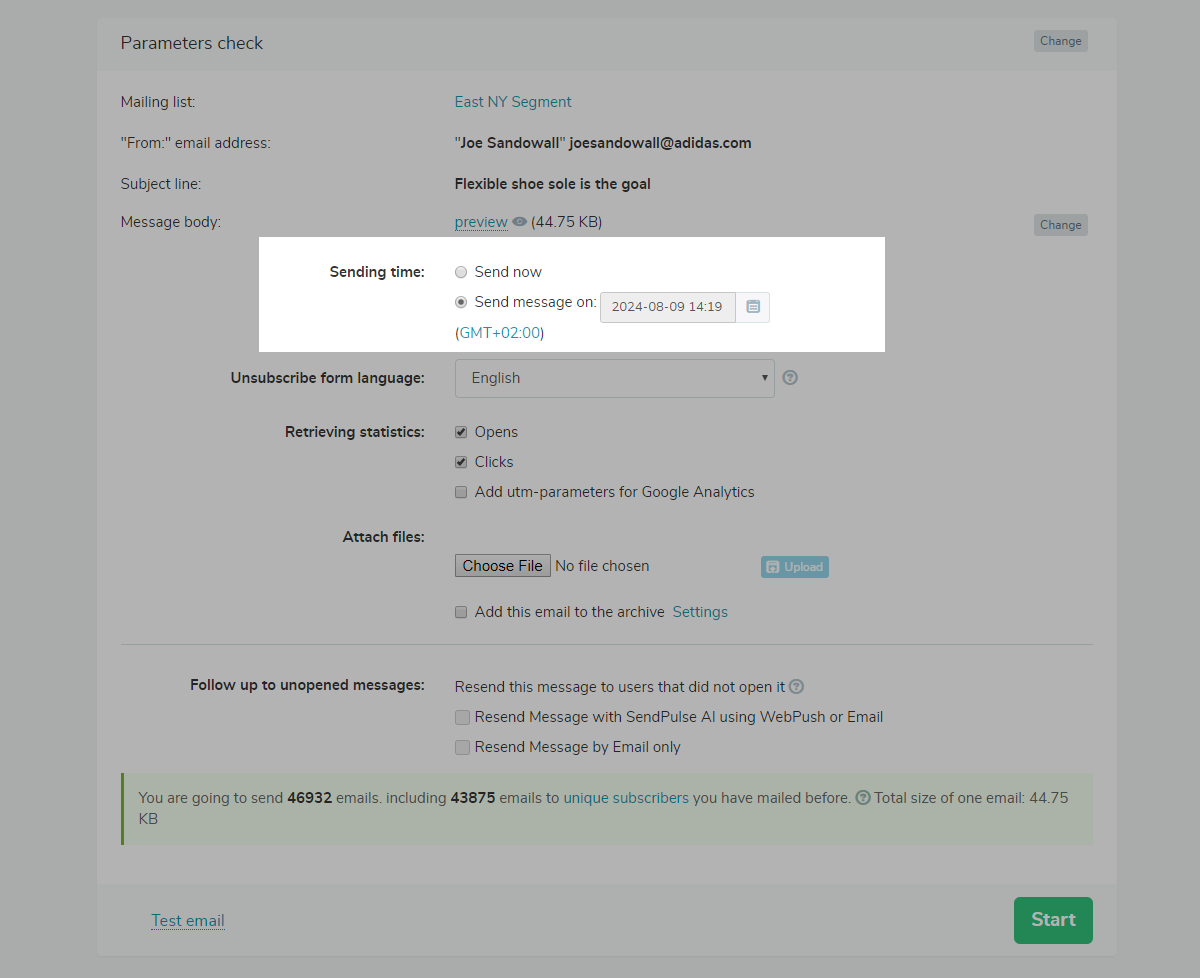Click the Choose File button
Viewport: 1200px width, 978px height.
coord(502,566)
